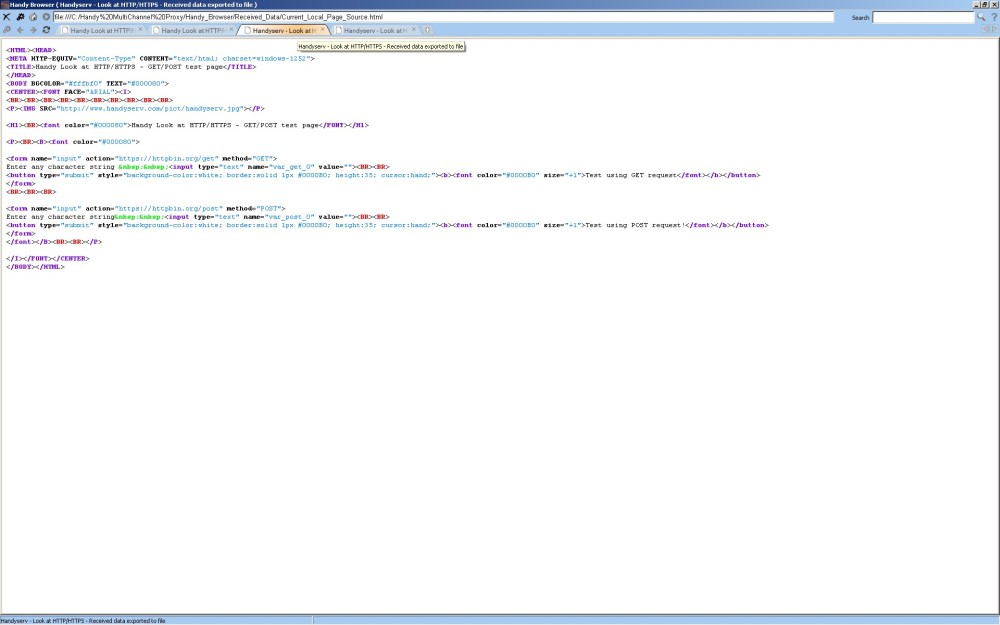Go to the home page icon

click(x=33, y=17)
